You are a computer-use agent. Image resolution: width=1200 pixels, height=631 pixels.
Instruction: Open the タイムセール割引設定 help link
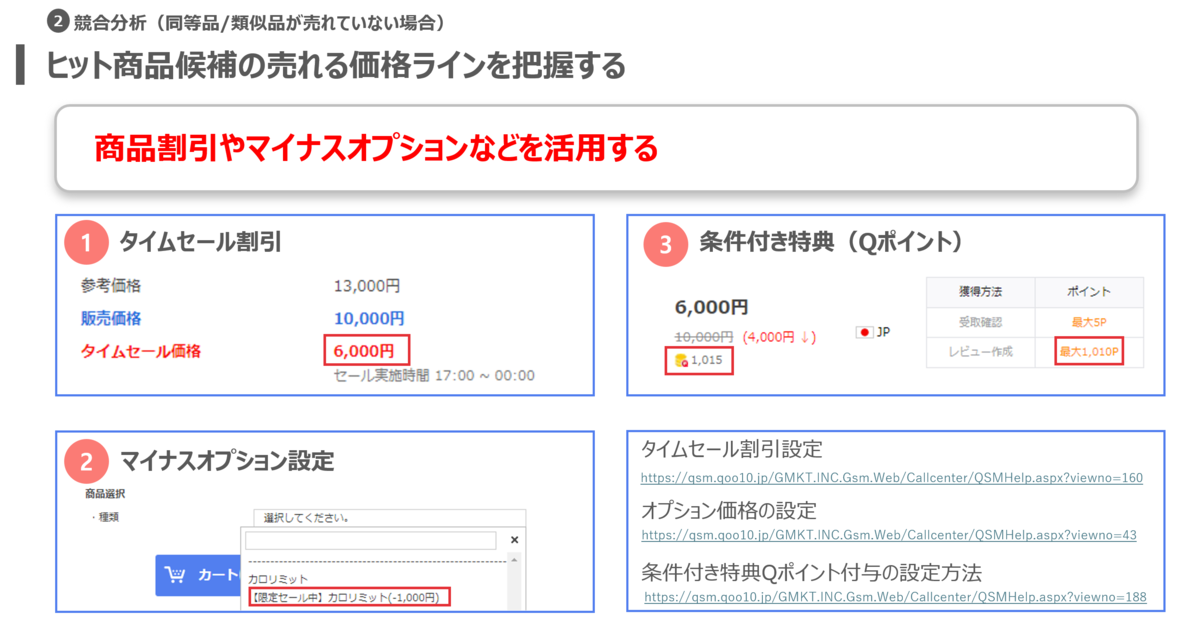(x=890, y=477)
